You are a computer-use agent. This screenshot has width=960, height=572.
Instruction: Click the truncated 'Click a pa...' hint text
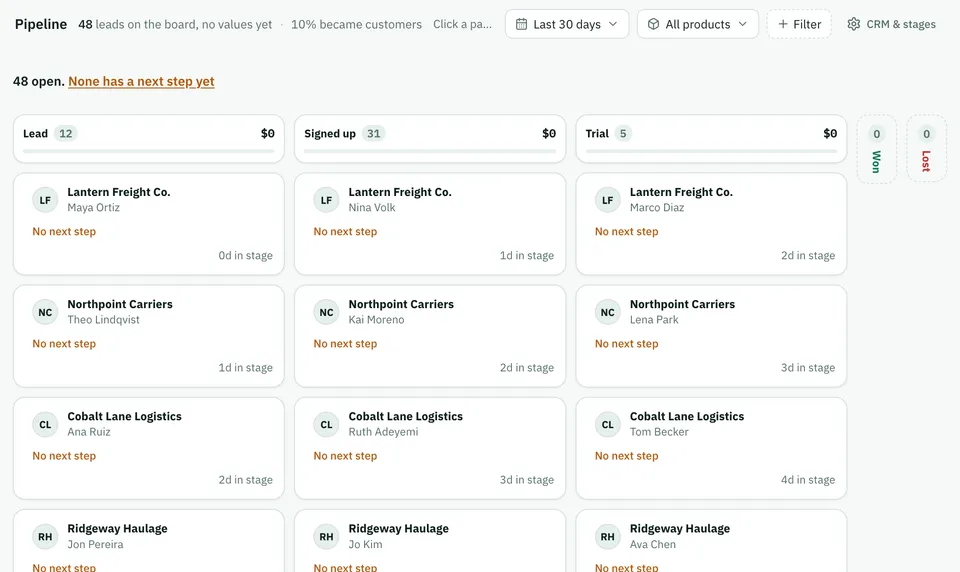(x=462, y=24)
